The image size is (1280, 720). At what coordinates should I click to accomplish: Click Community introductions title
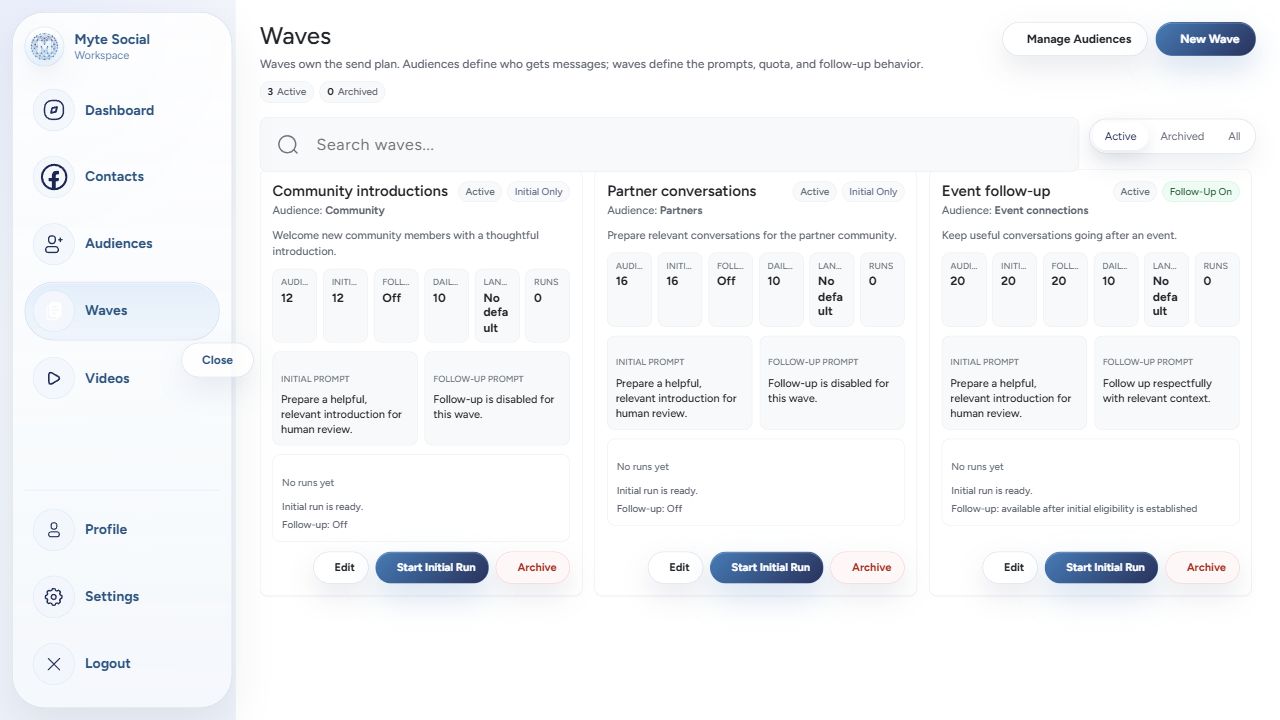360,191
